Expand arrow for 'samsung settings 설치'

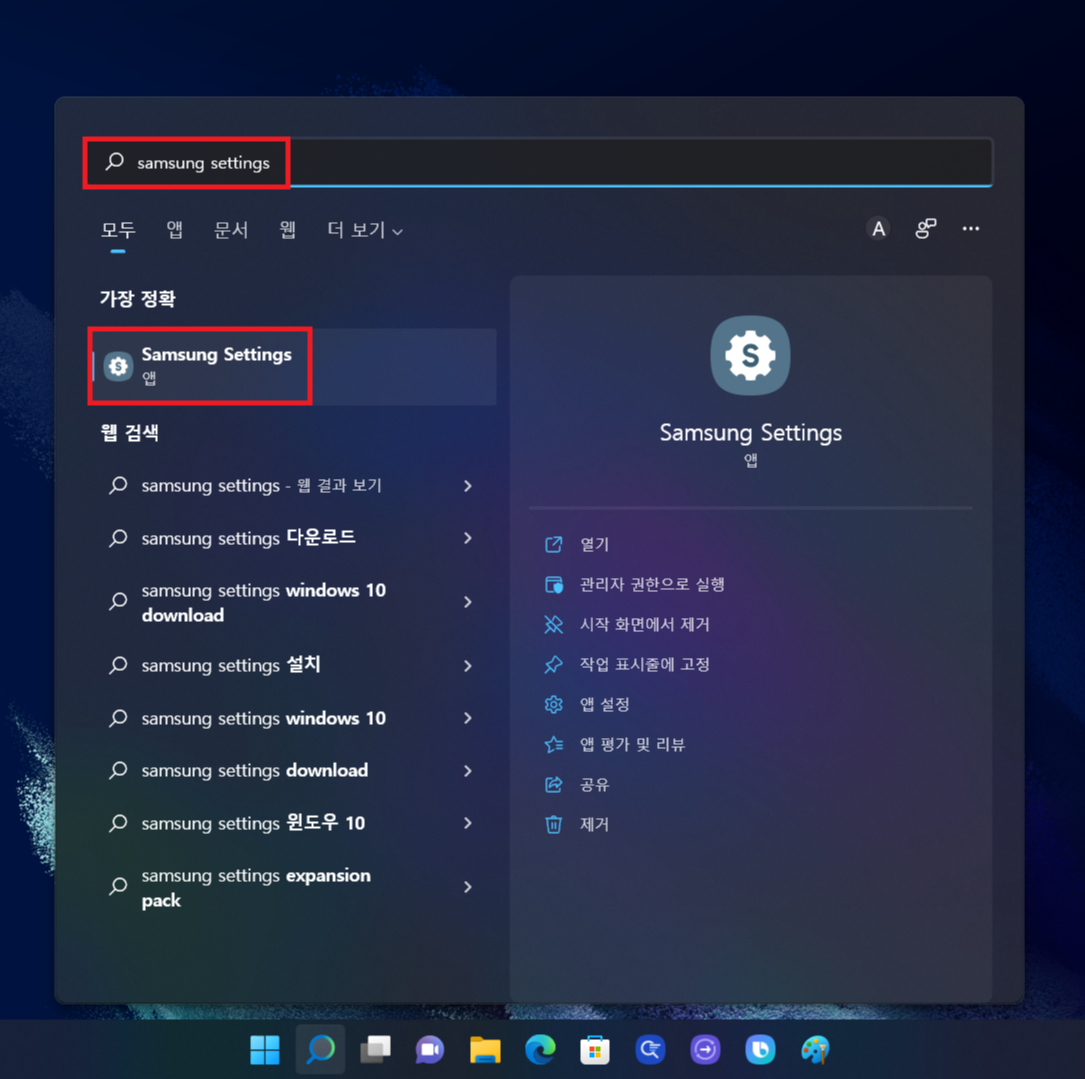468,666
